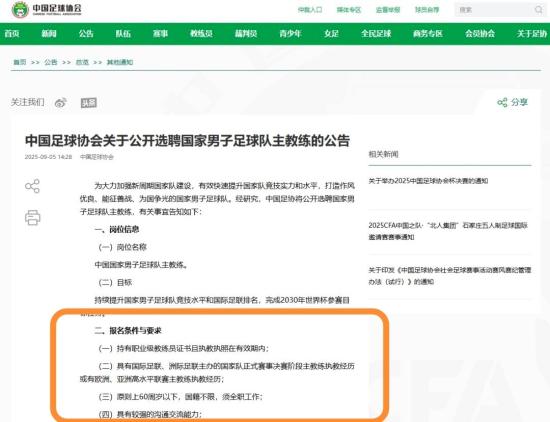This screenshot has height=422, width=550.
Task: Open the Weibo follow icon
Action: pos(61,103)
